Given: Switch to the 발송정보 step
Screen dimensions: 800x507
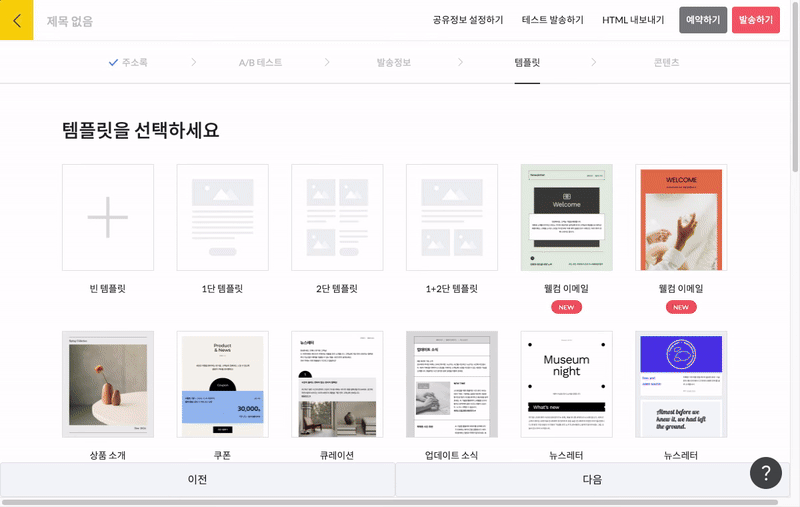Looking at the screenshot, I should click(x=393, y=62).
